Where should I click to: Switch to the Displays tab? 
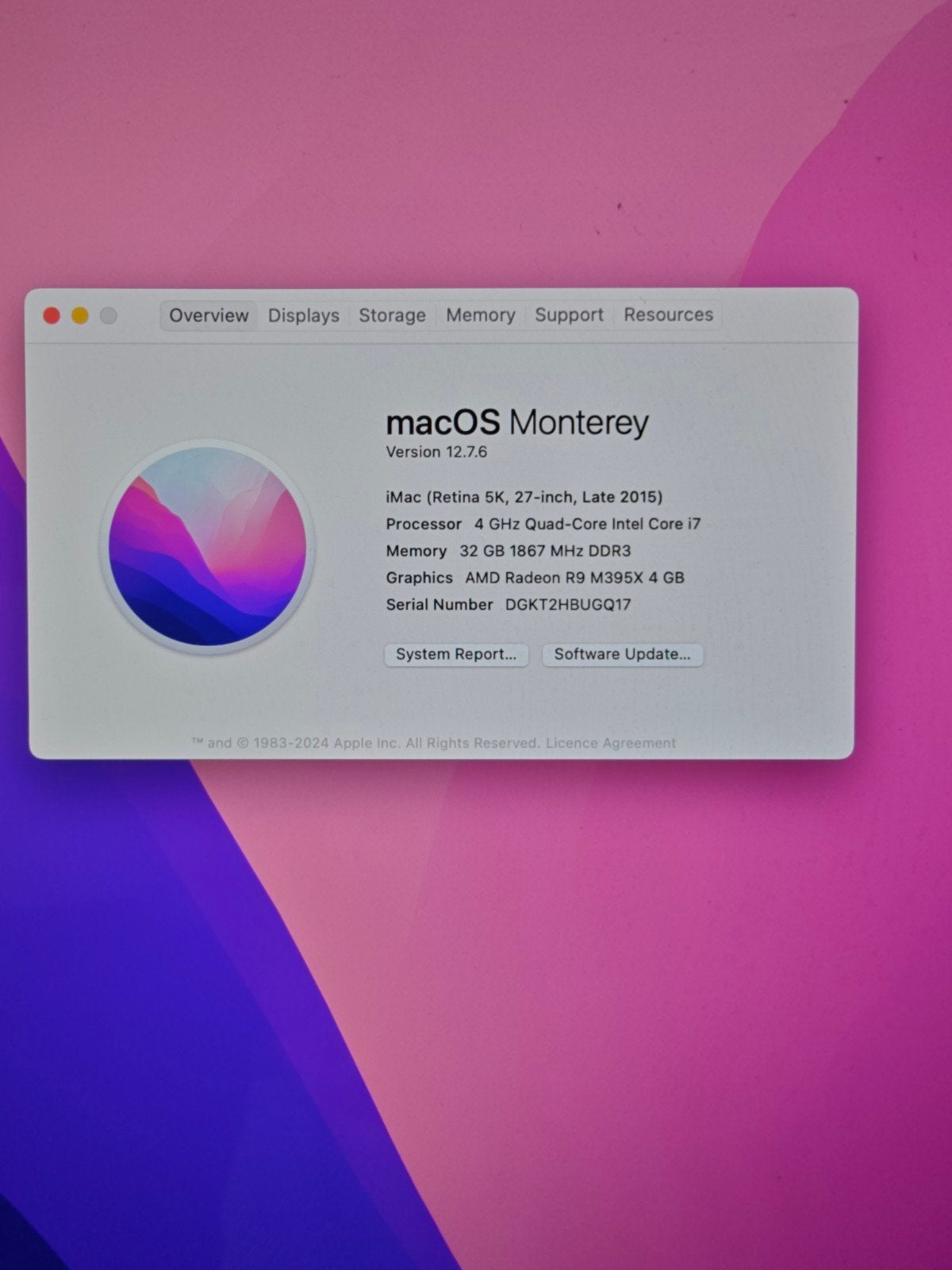click(303, 315)
